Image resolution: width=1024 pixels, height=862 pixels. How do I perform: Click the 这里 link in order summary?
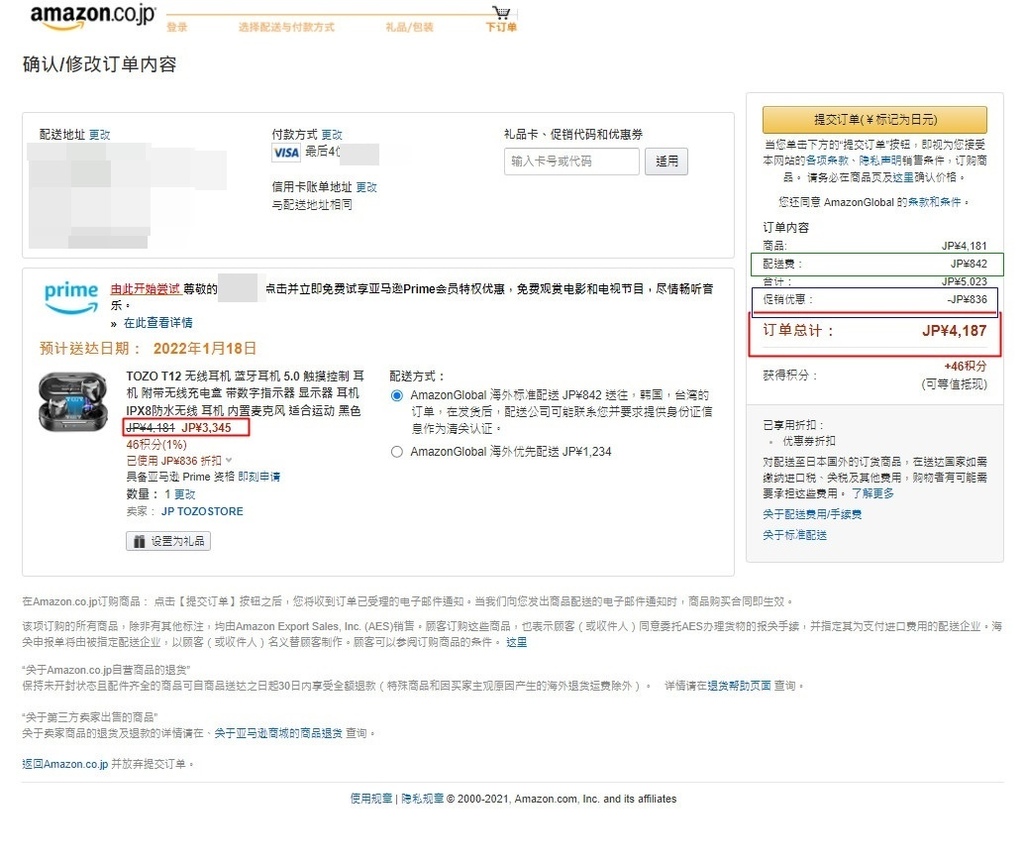coord(903,177)
